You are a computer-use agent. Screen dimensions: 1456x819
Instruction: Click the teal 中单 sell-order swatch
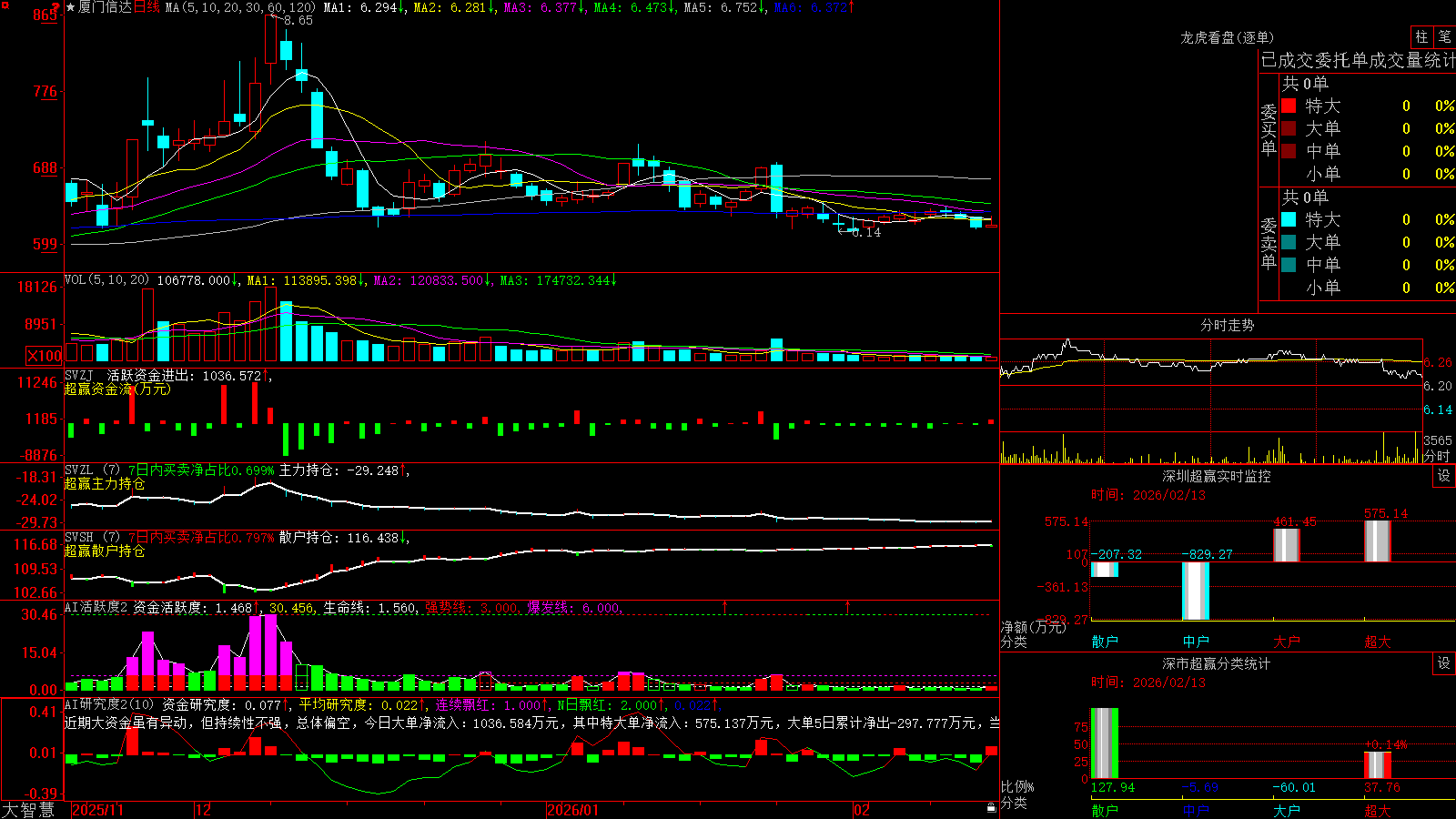(1289, 265)
